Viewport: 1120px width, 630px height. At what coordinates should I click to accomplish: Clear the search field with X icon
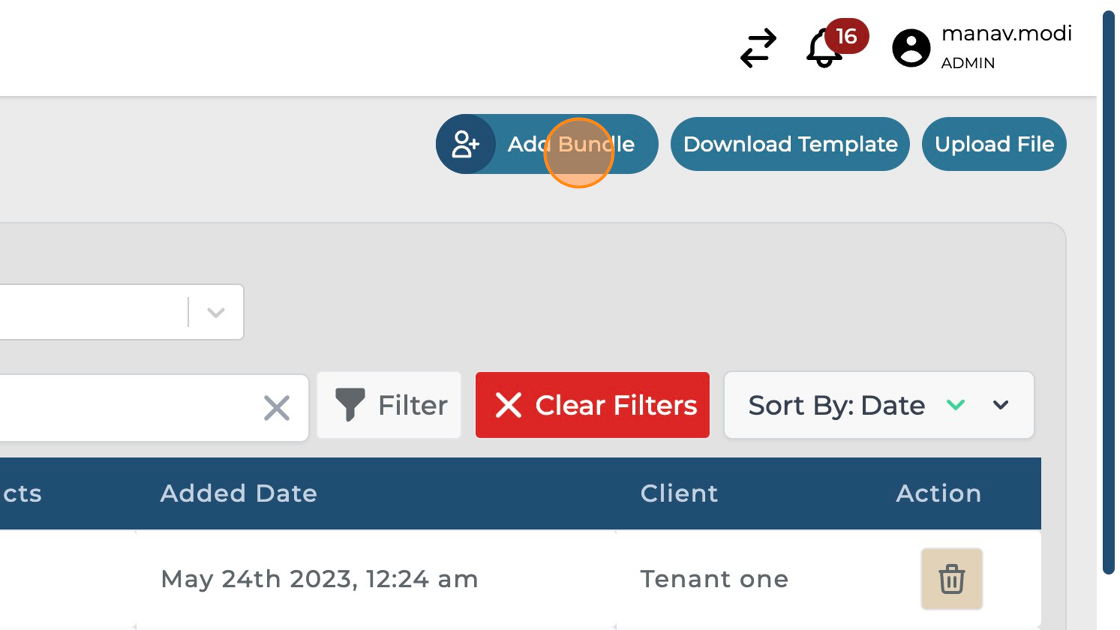pyautogui.click(x=277, y=407)
